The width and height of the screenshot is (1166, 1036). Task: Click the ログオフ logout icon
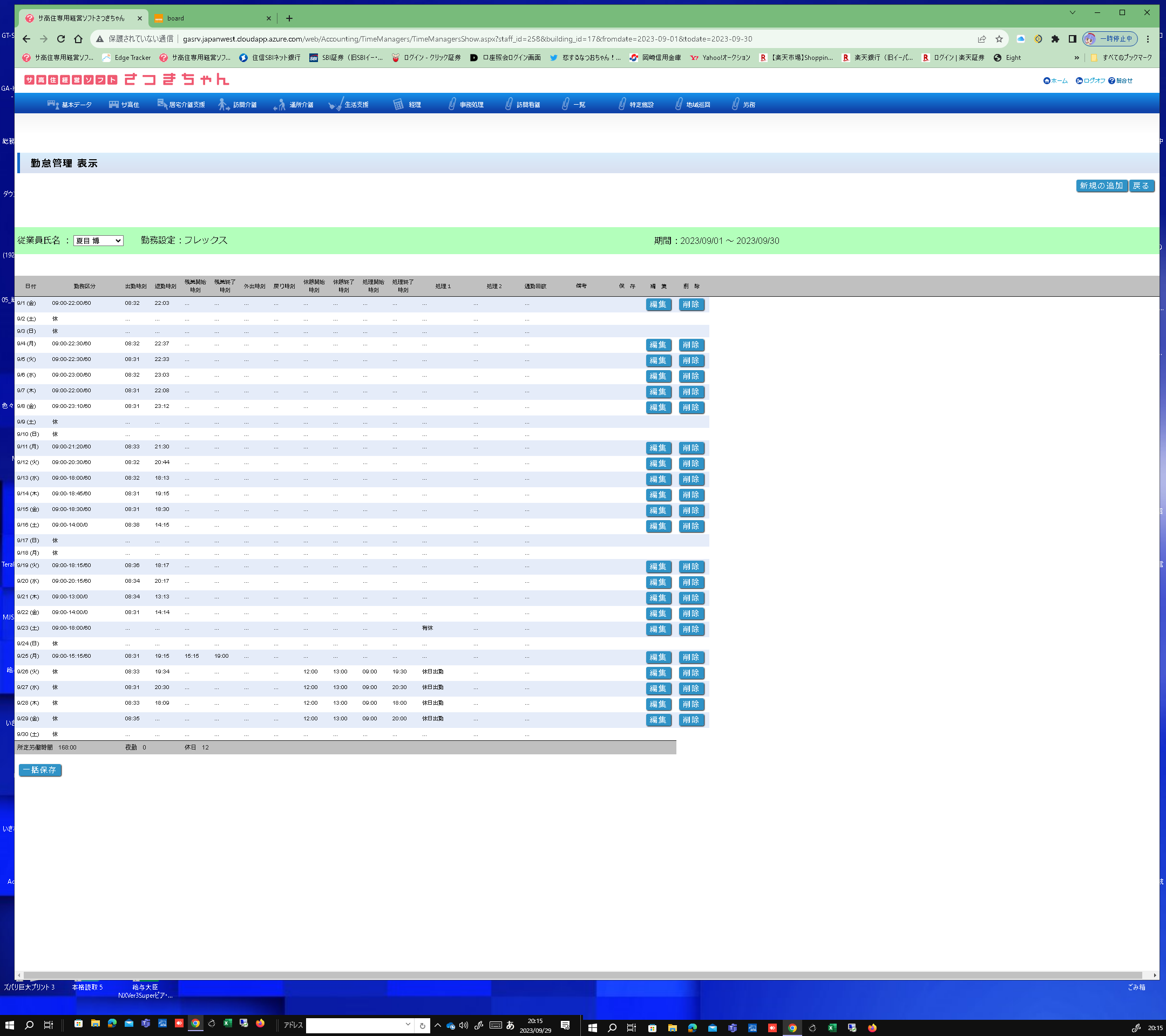click(x=1079, y=81)
